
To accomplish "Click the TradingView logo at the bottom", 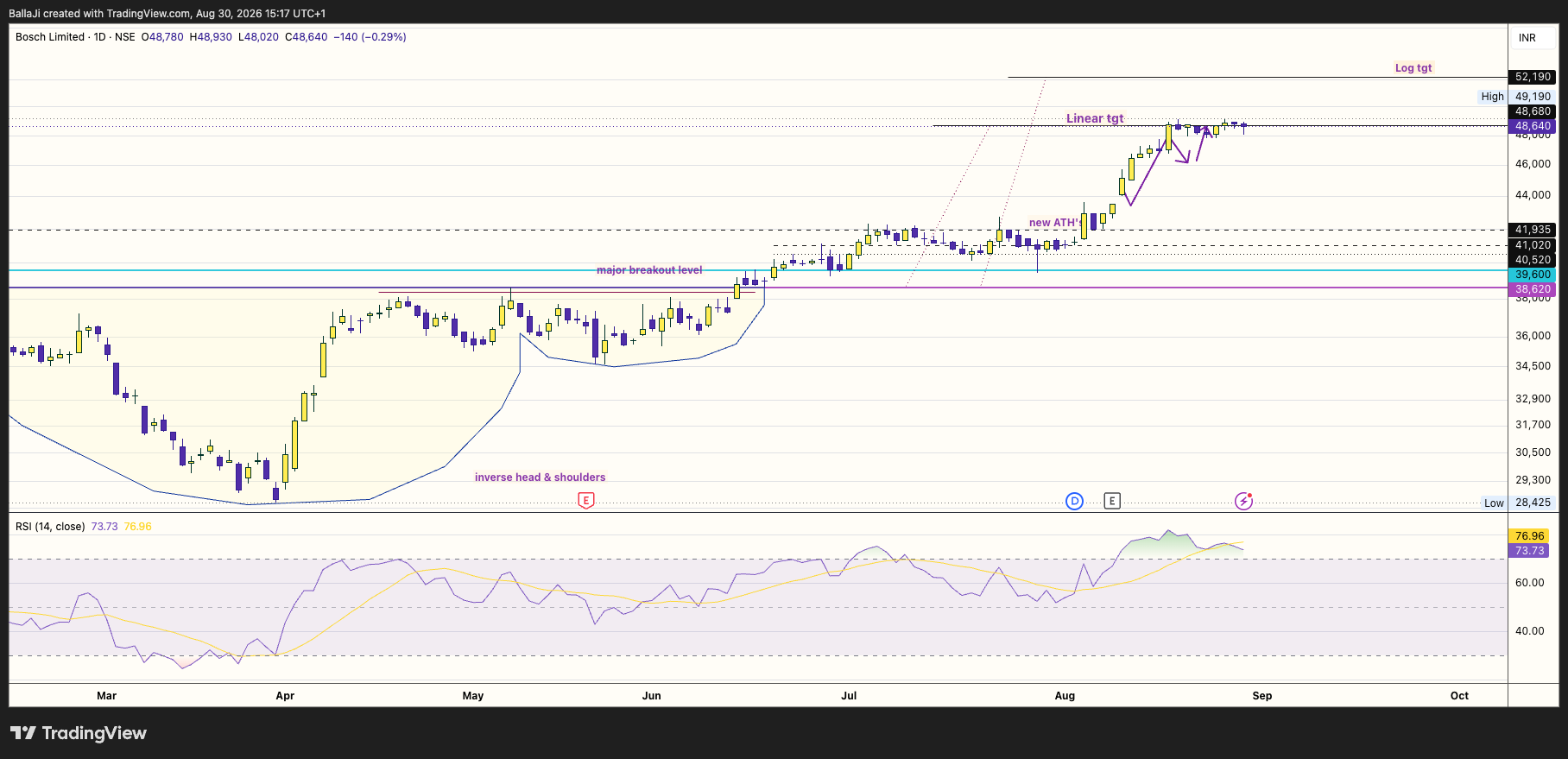I will (79, 733).
